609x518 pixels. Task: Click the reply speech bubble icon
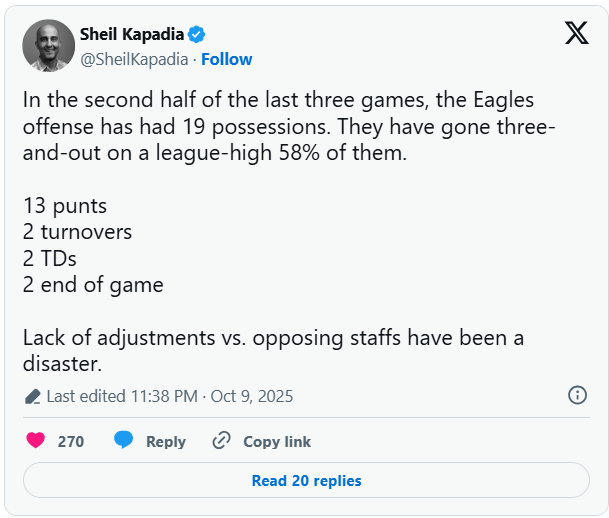coord(124,441)
